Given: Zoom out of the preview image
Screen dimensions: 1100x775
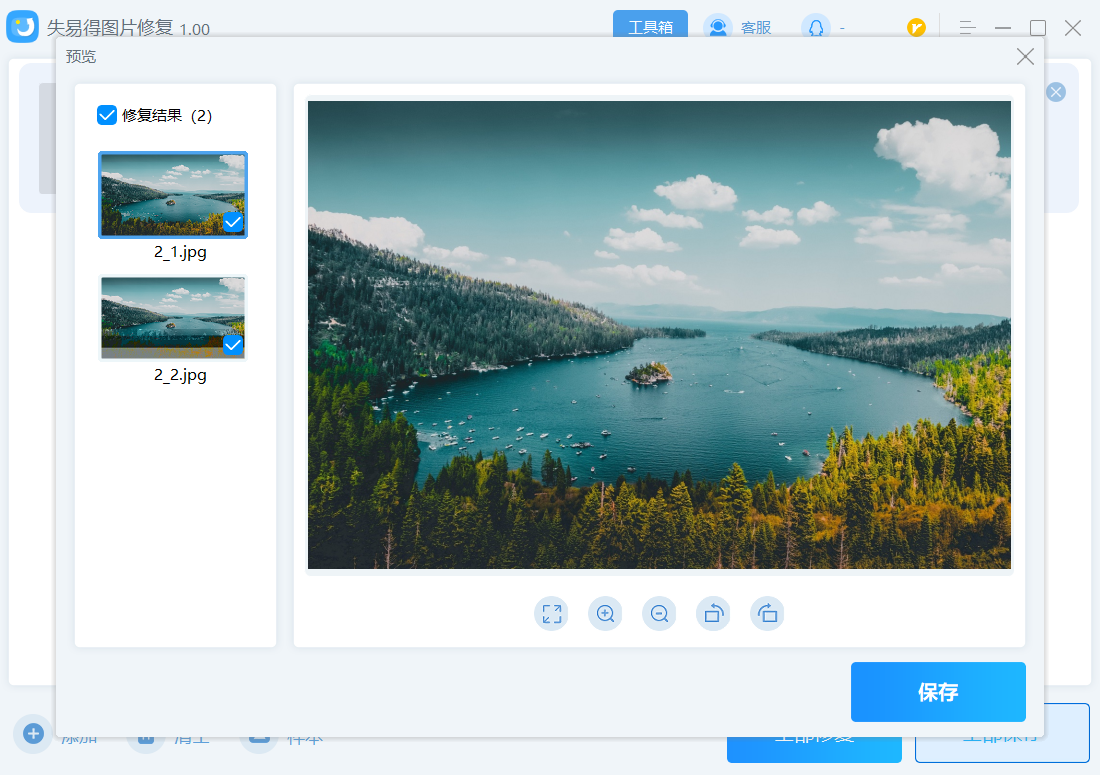Looking at the screenshot, I should click(659, 614).
